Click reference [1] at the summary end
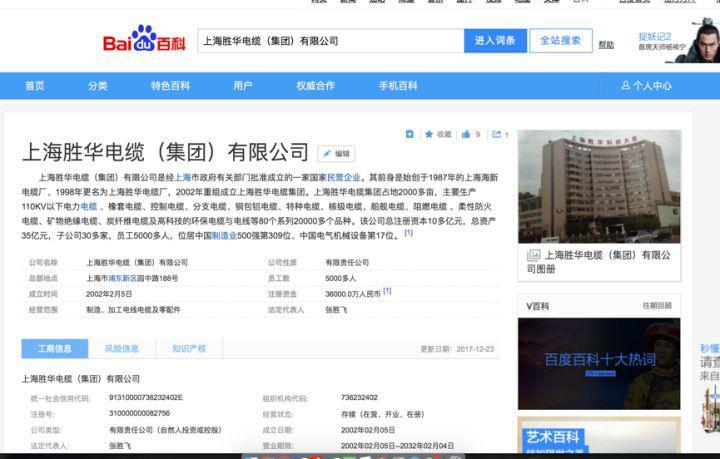This screenshot has height=459, width=720. pyautogui.click(x=408, y=233)
